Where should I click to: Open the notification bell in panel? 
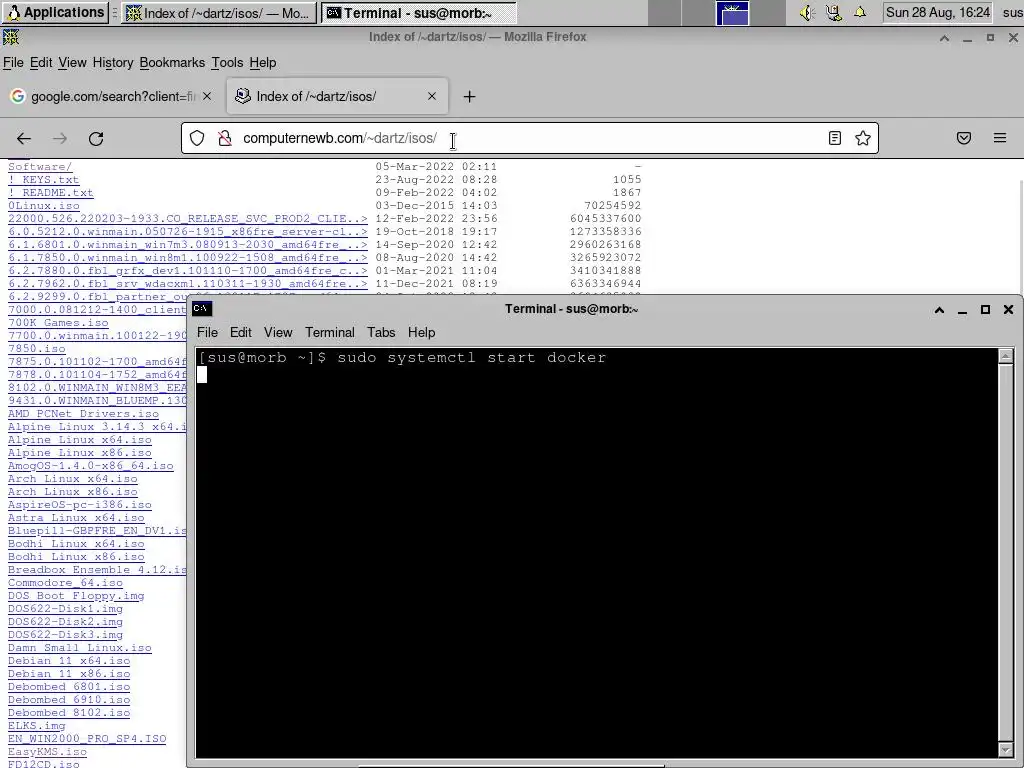tap(860, 12)
